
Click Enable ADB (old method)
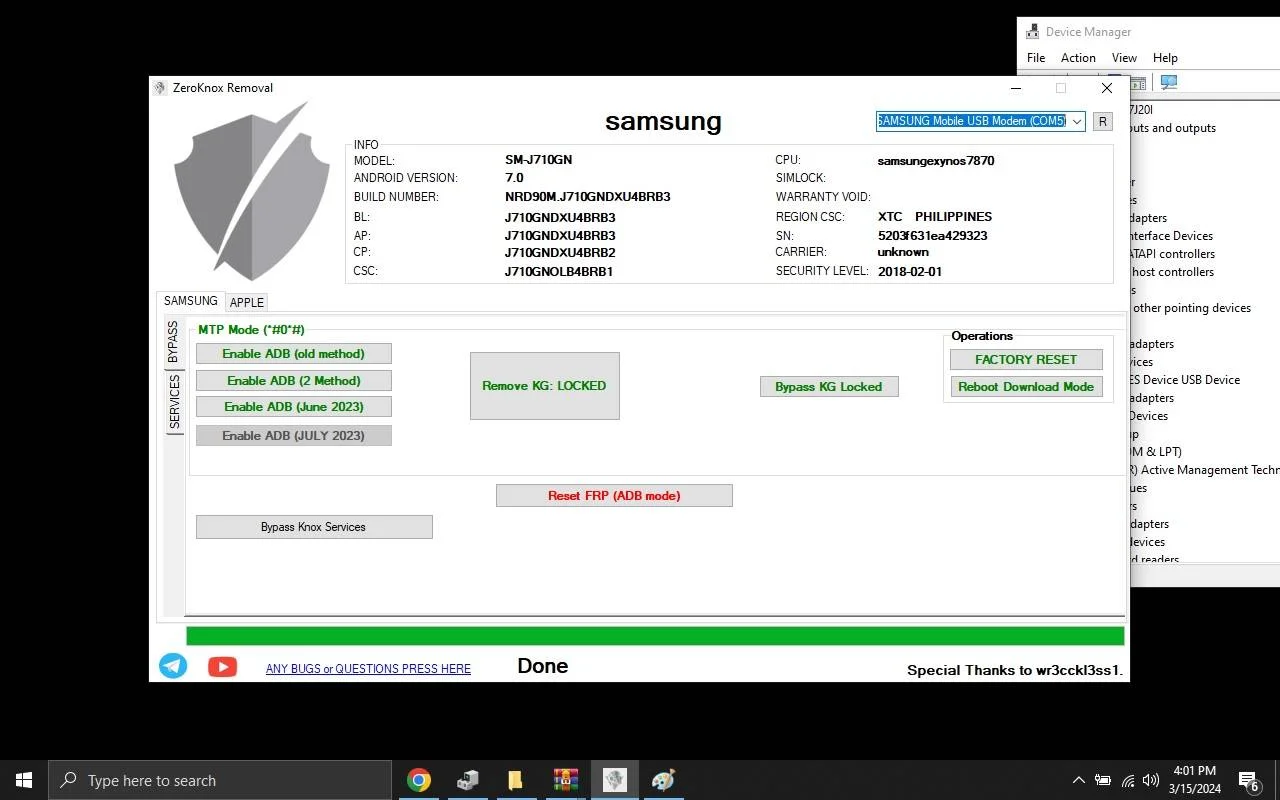point(293,353)
